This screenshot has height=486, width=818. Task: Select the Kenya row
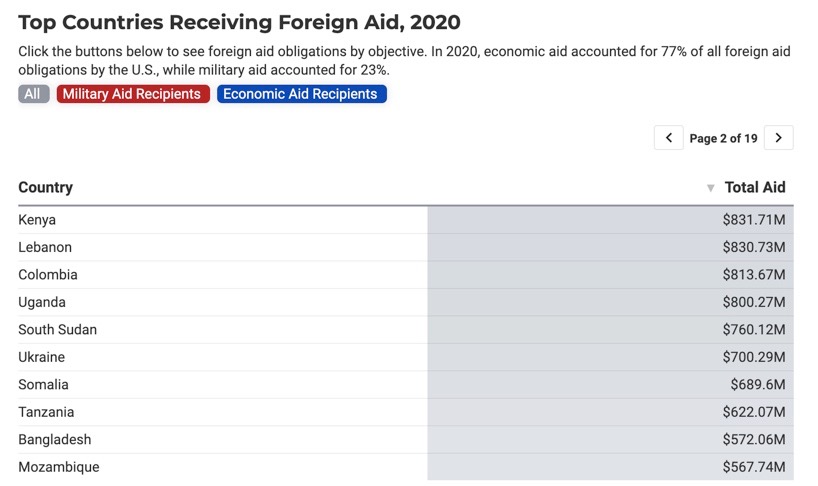tap(406, 220)
